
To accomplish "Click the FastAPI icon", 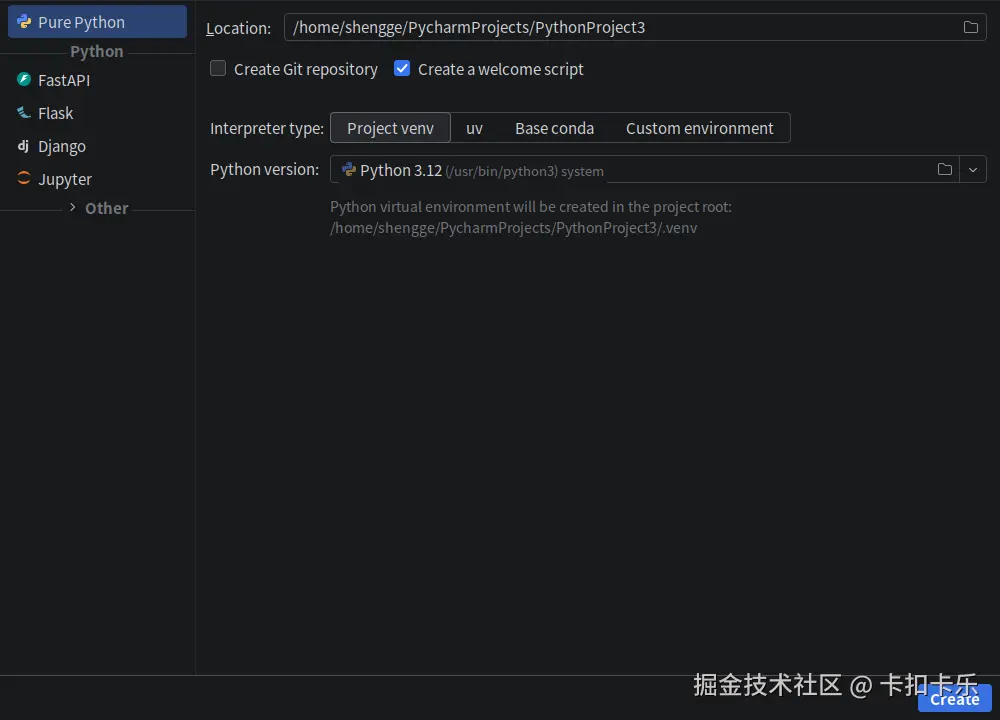I will (24, 79).
